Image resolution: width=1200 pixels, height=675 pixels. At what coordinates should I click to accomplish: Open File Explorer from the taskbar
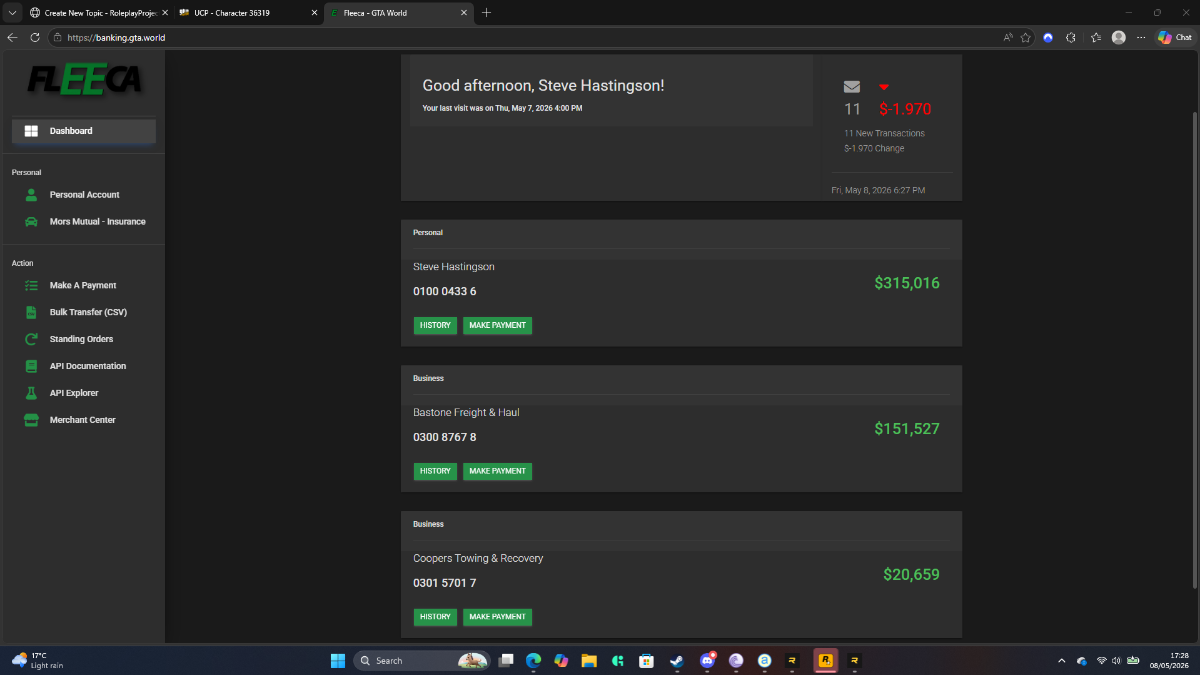pyautogui.click(x=590, y=661)
